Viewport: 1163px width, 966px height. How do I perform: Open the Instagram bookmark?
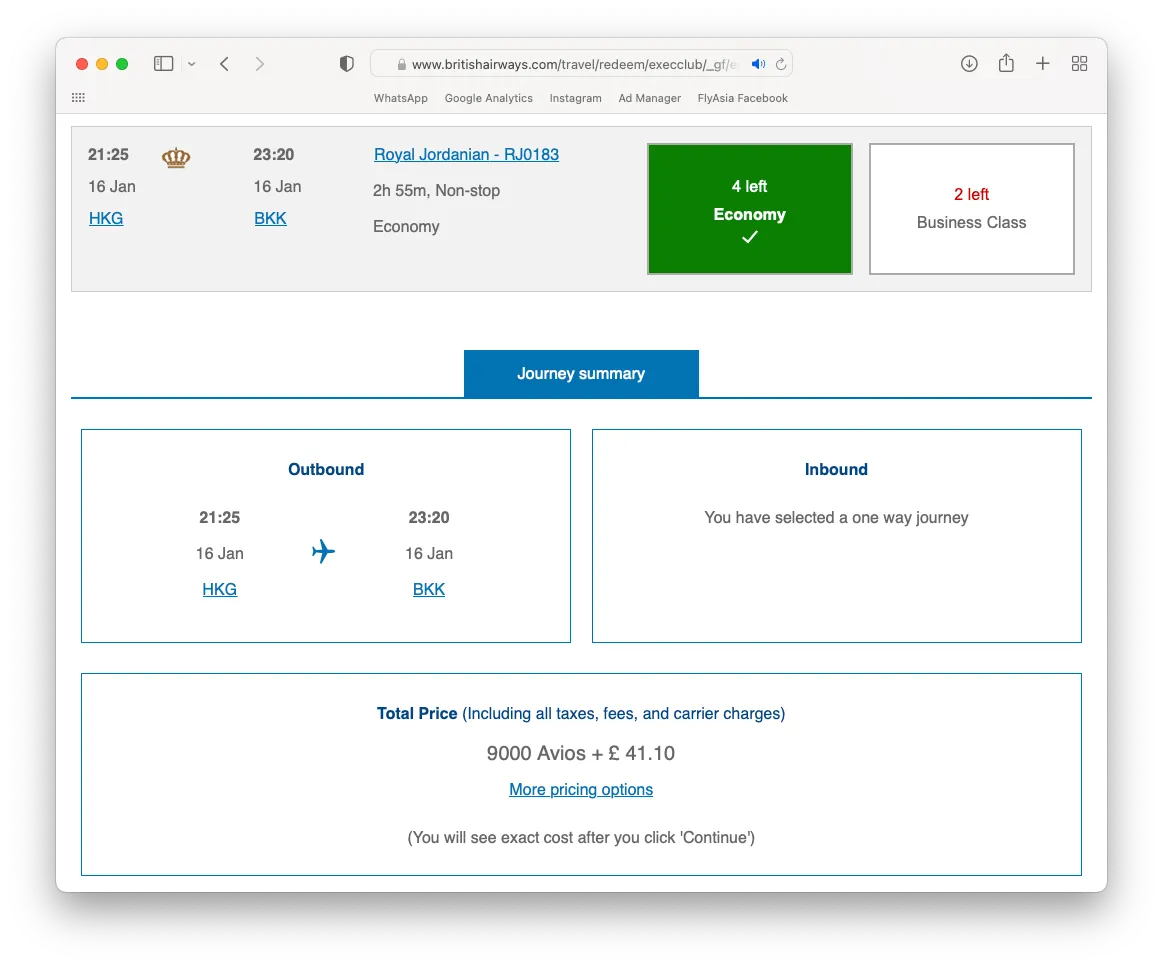tap(576, 98)
